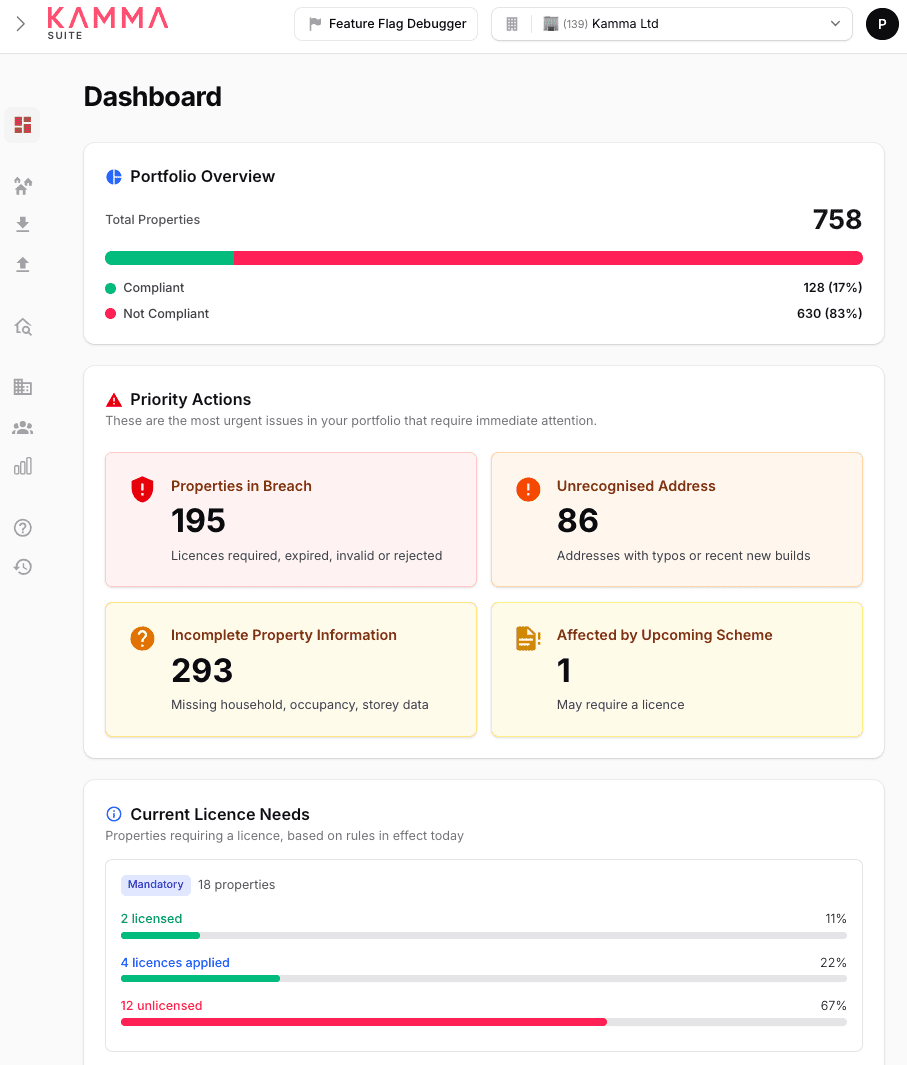Click the download icon in the sidebar

click(22, 224)
